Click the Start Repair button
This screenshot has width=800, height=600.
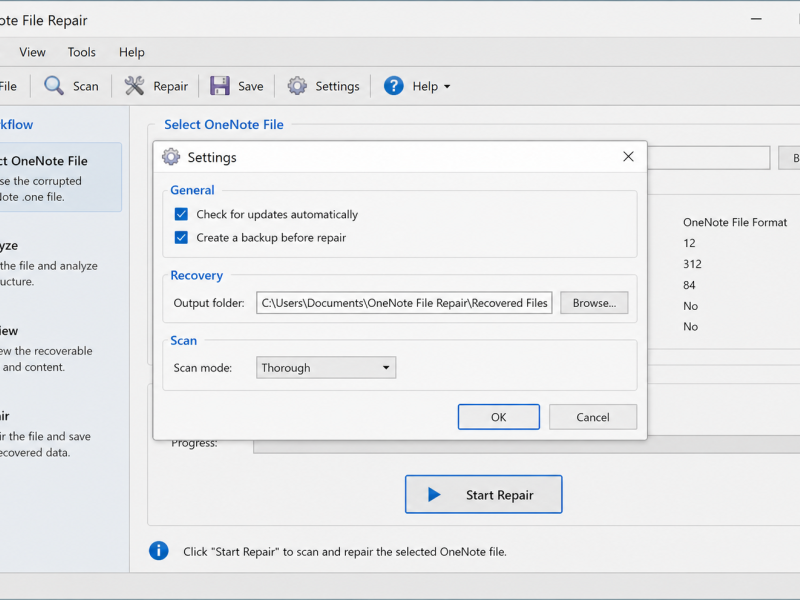tap(484, 494)
